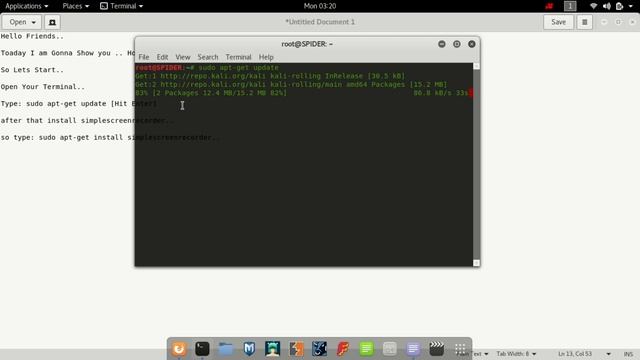The width and height of the screenshot is (640, 360).
Task: Click the 'sudo apt-get update' command in terminal
Action: point(238,67)
